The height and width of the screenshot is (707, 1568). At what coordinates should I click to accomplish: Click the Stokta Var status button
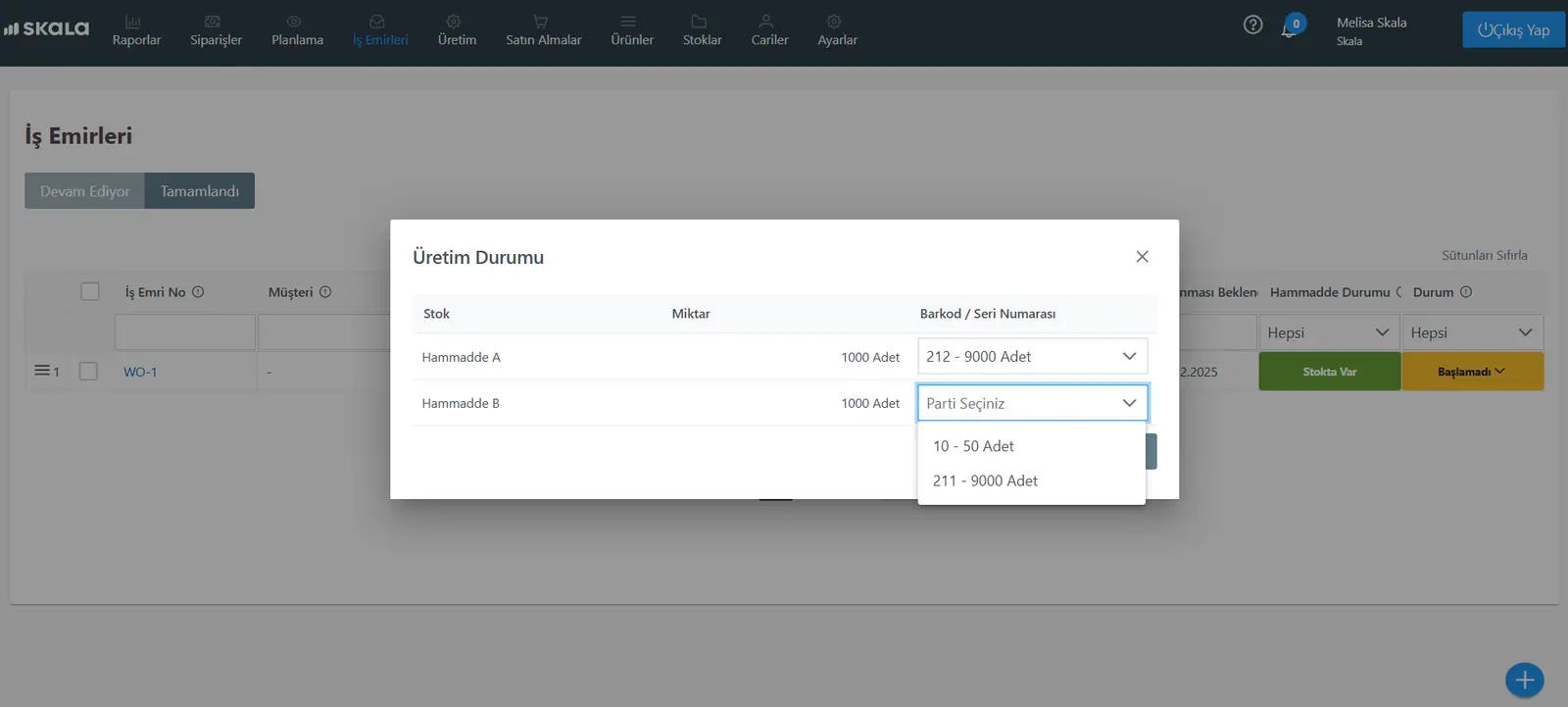tap(1329, 372)
